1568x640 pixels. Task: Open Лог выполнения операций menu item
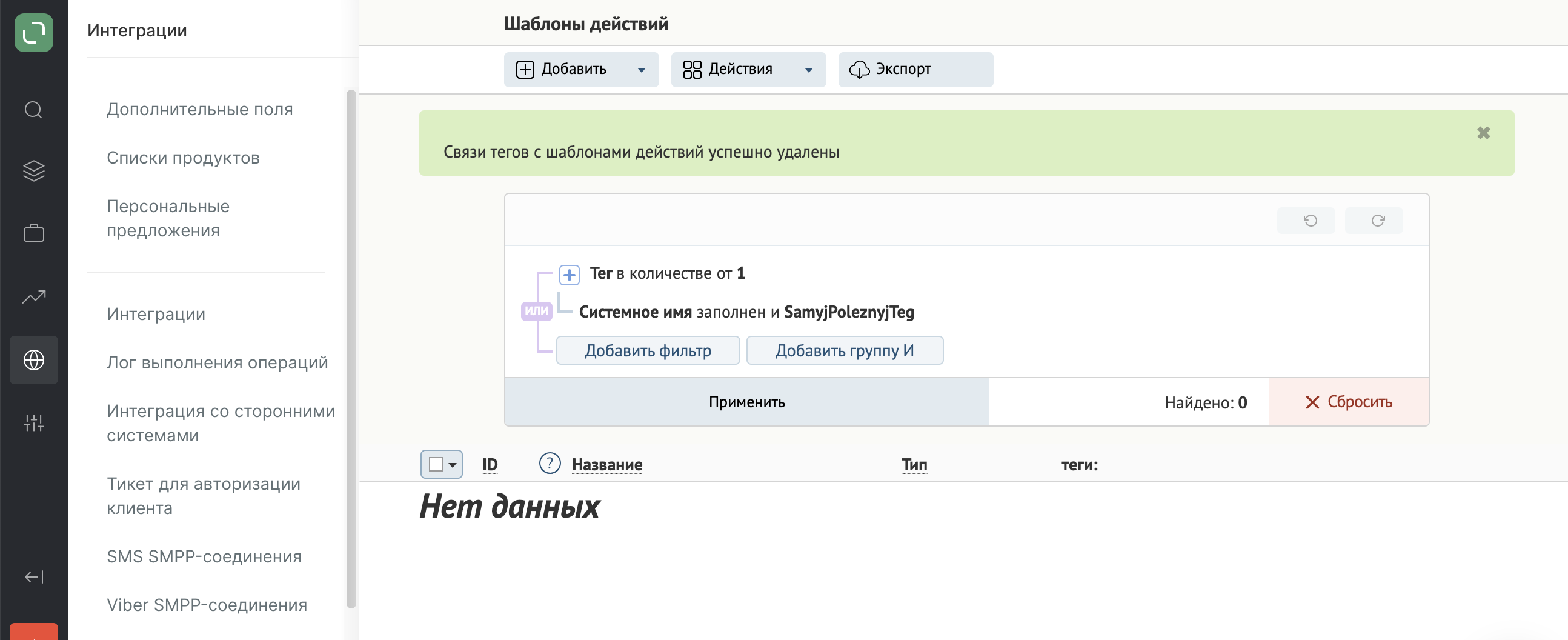(218, 363)
